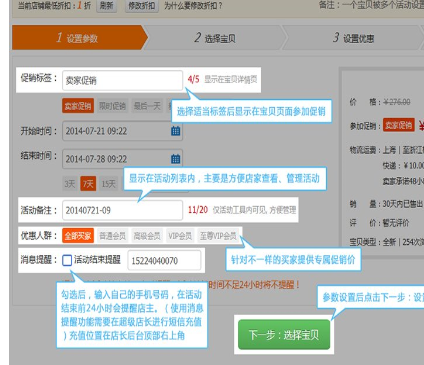
Task: Click the 11/20 character counter
Action: 198,210
